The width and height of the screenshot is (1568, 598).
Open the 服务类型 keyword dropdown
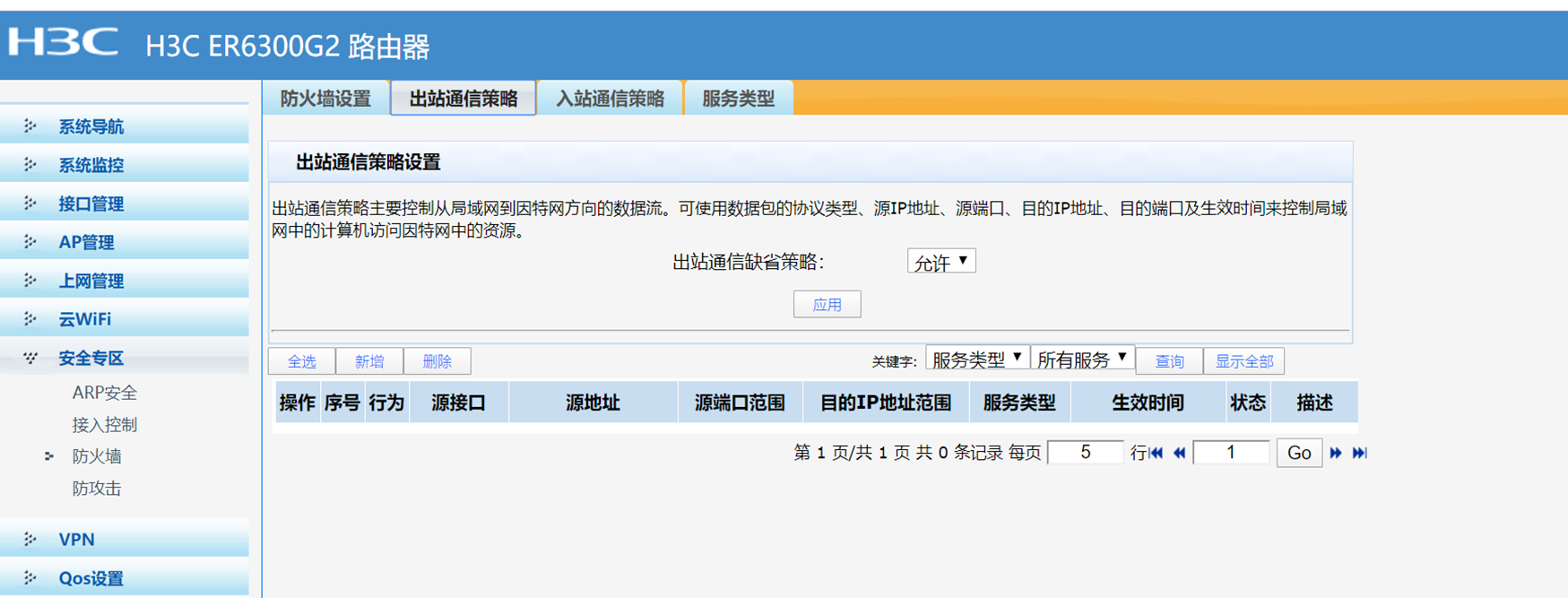tap(977, 360)
